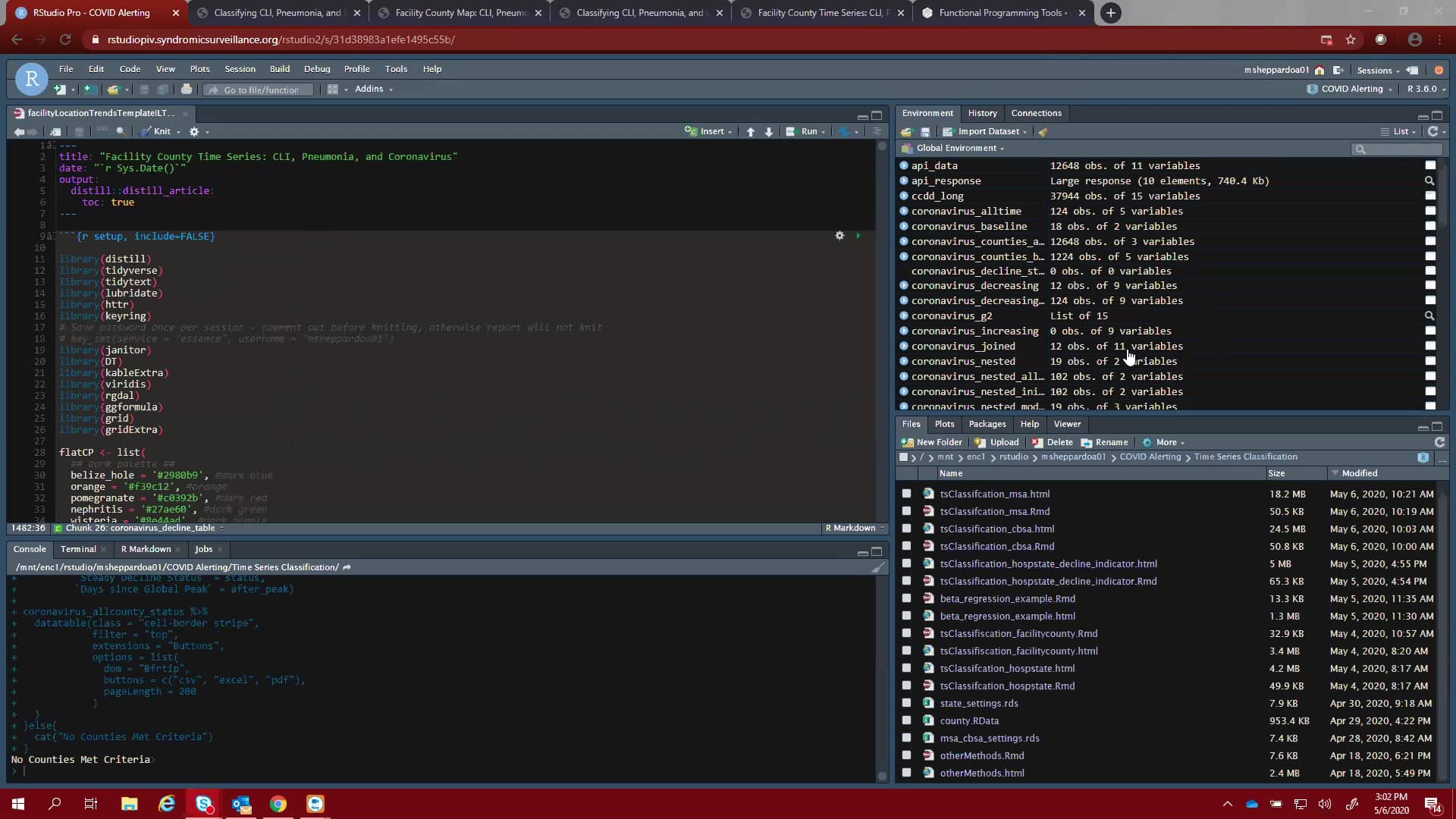This screenshot has height=819, width=1456.
Task: Inspect coronavirus_g2 list magnifier icon
Action: [x=1429, y=315]
